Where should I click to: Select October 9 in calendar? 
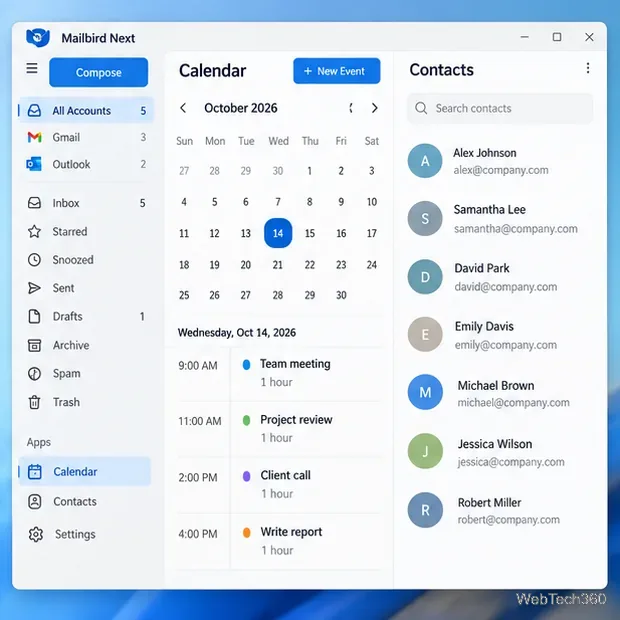coord(341,202)
